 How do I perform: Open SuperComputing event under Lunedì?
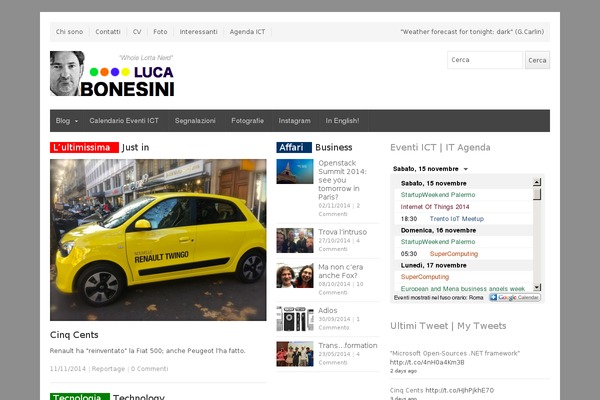pos(425,277)
